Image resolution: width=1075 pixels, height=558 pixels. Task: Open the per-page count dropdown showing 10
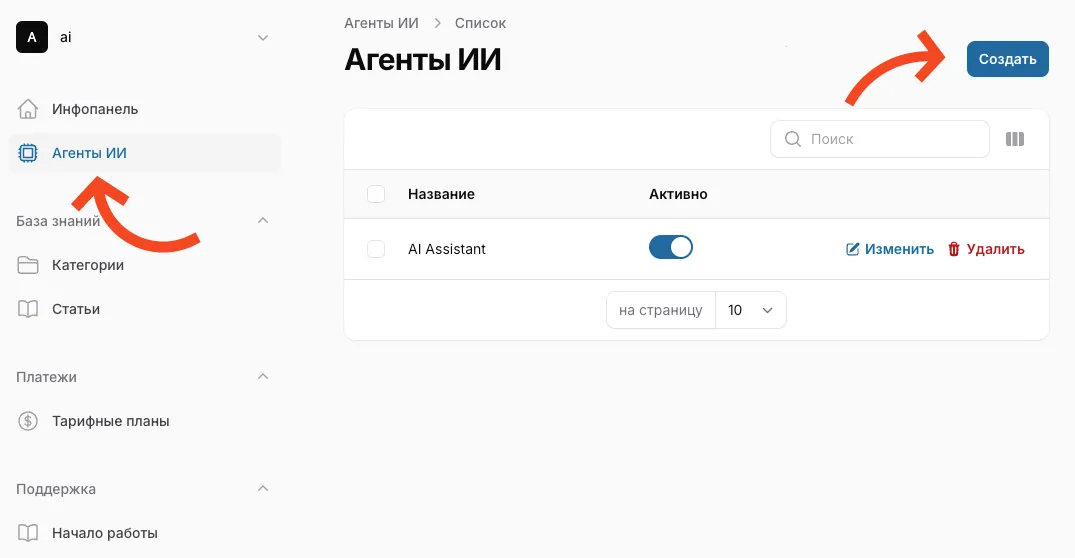(751, 310)
